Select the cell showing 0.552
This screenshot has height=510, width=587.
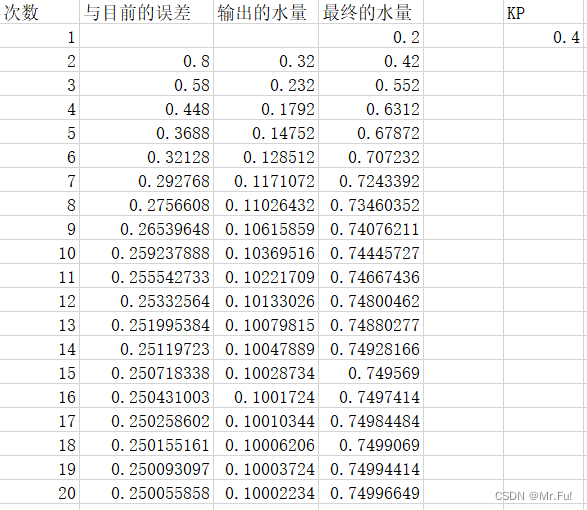371,84
